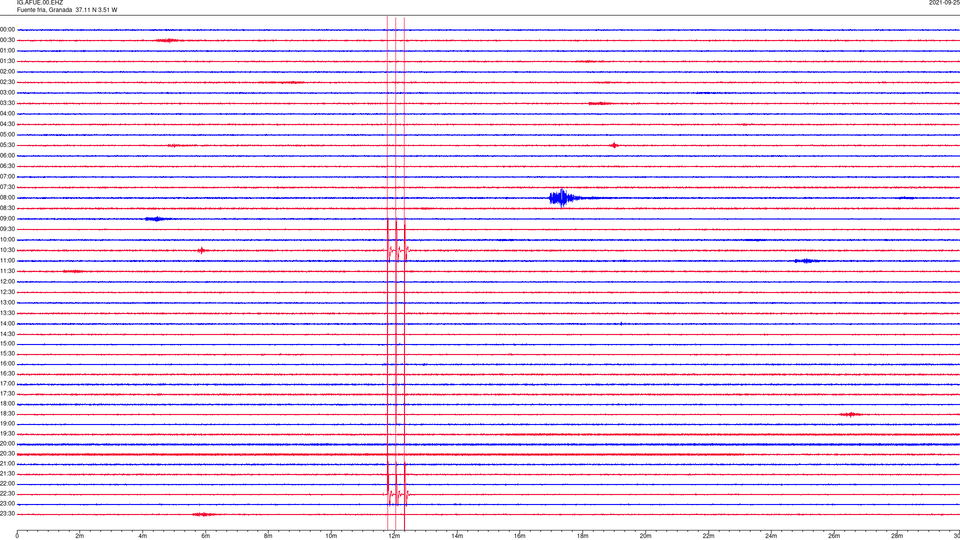Click the red event on the 23:30 trace
Viewport: 960px width, 540px height.
pyautogui.click(x=203, y=514)
